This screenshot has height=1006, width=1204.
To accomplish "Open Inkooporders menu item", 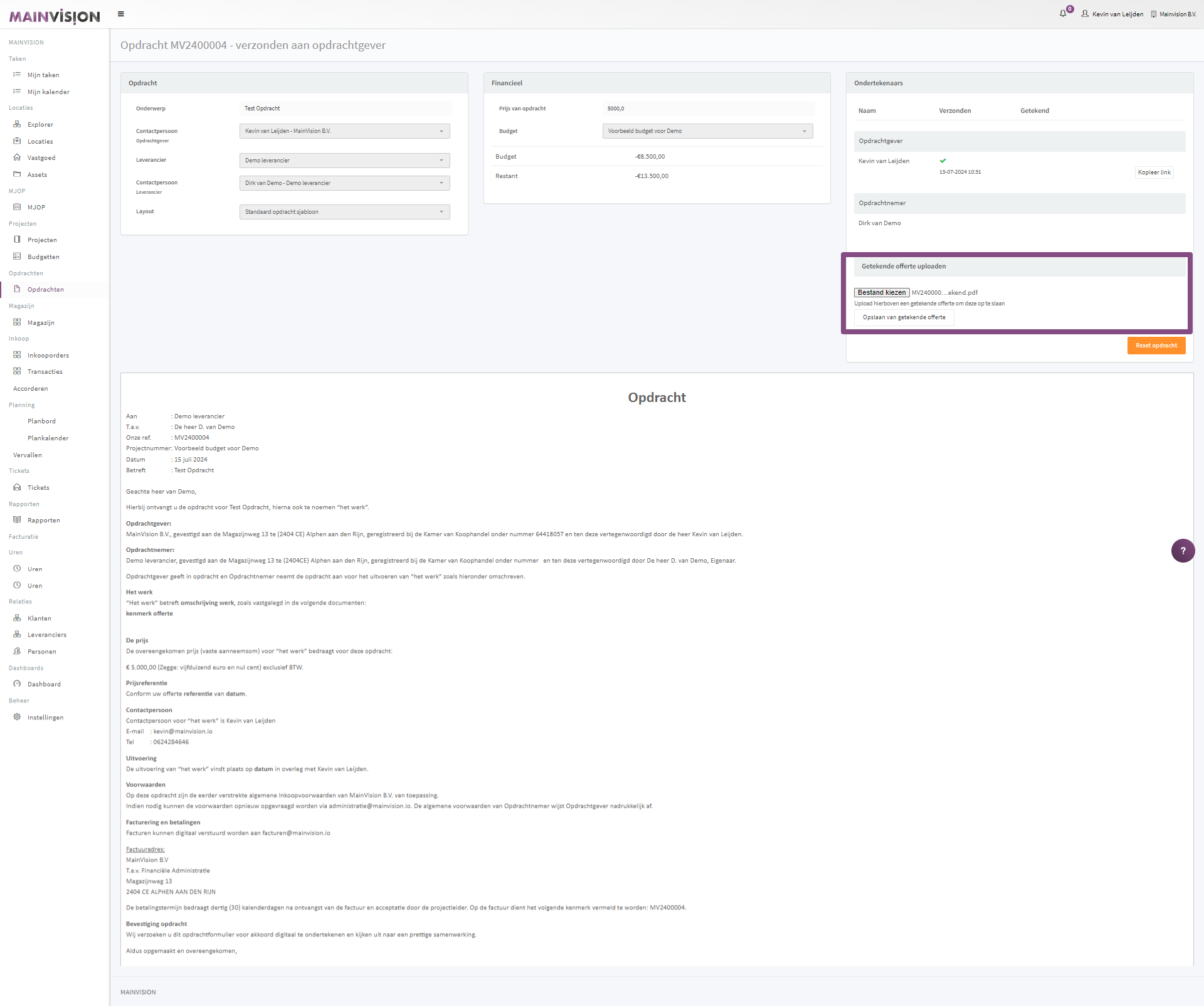I will click(48, 355).
